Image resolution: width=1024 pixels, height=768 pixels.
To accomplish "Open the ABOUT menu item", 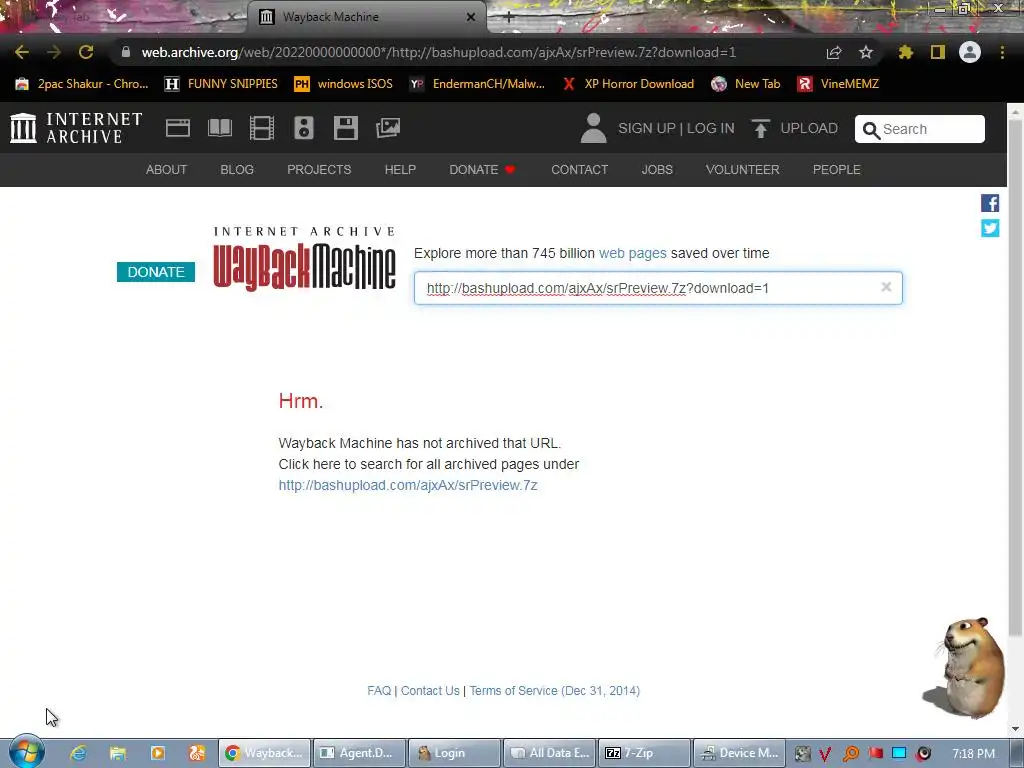I will pyautogui.click(x=166, y=170).
